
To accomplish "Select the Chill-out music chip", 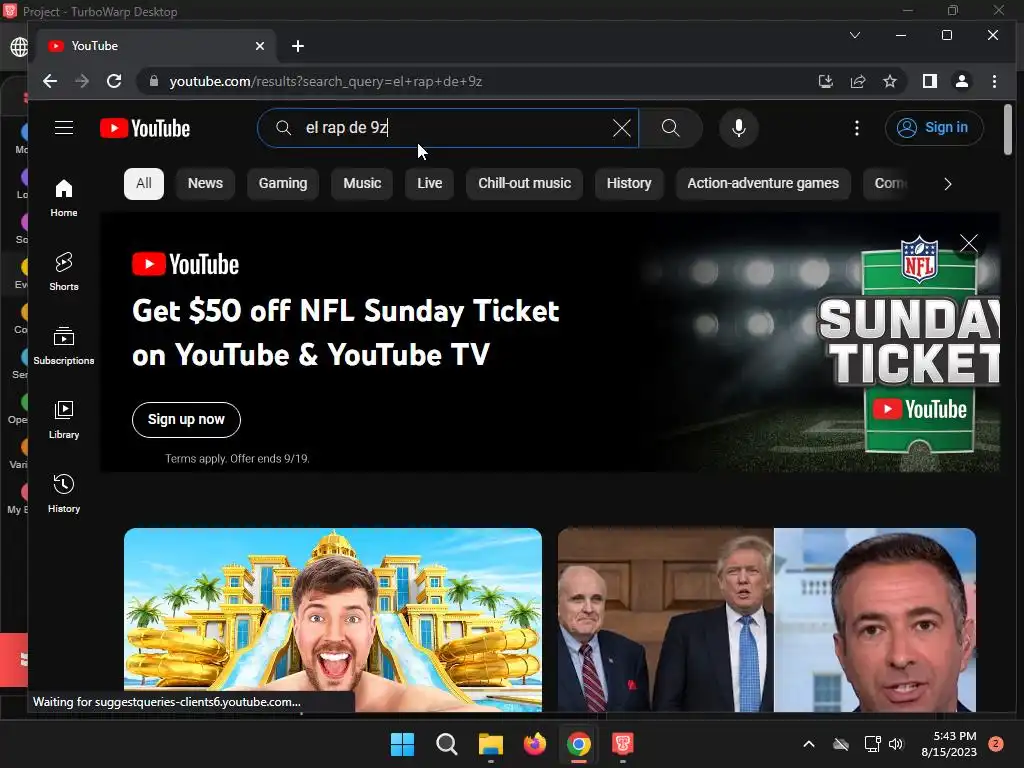I will point(524,184).
